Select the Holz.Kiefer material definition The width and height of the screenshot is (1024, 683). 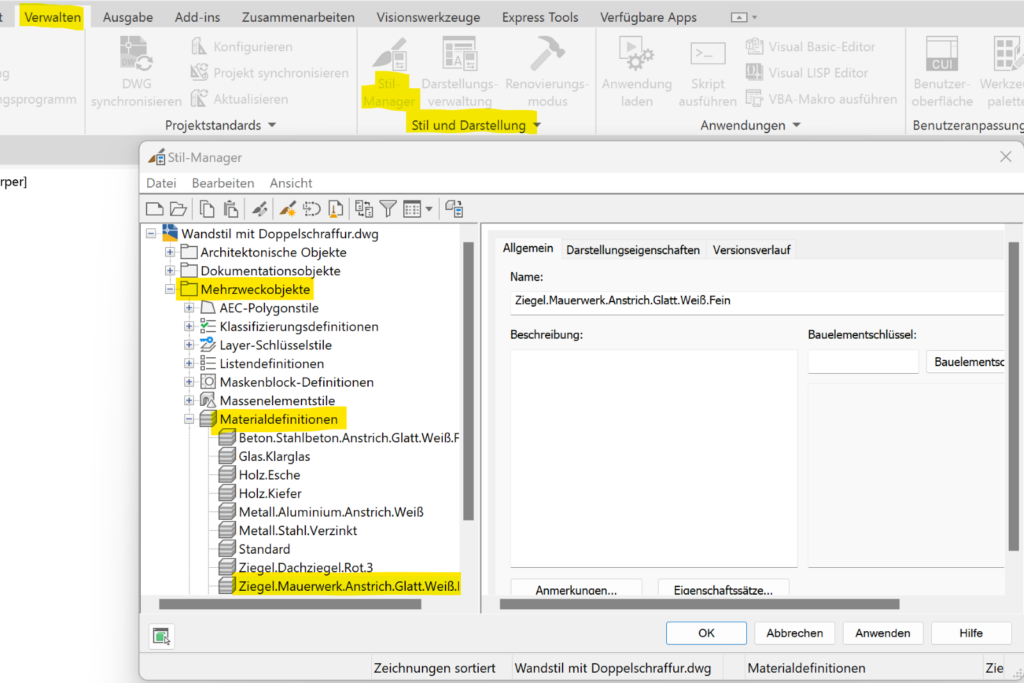coord(270,493)
